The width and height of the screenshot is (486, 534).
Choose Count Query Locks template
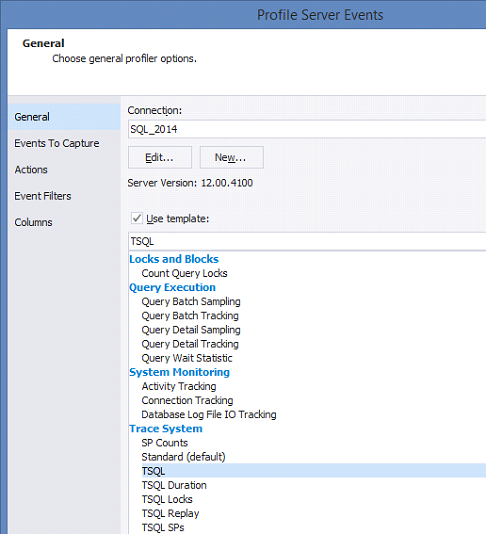coord(184,273)
